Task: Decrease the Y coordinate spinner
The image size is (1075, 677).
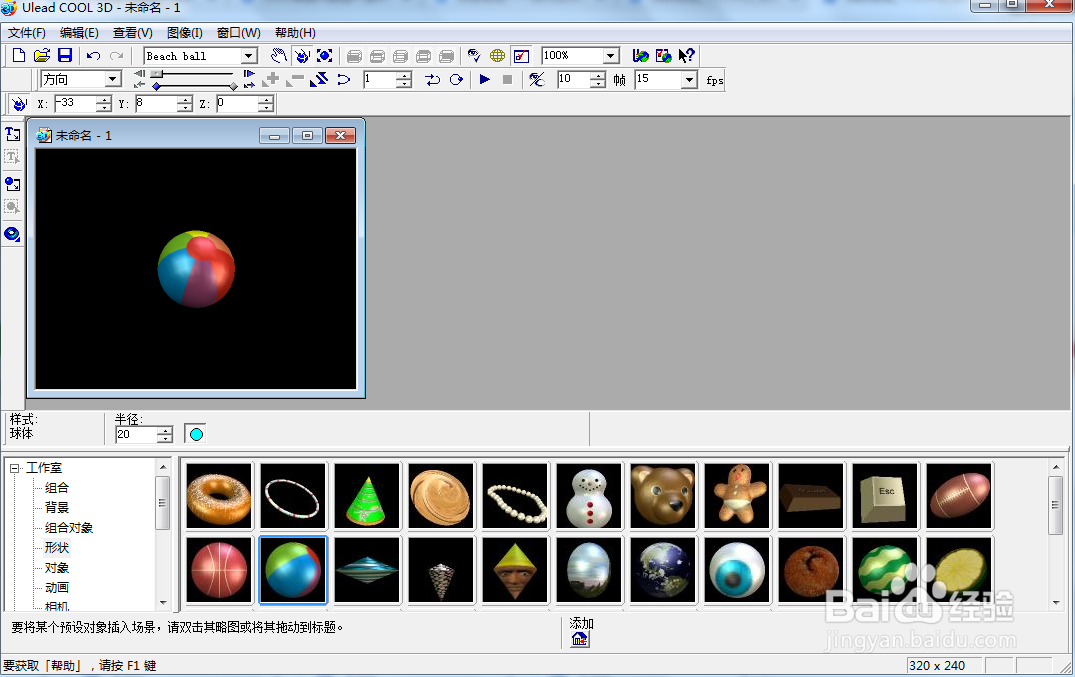Action: (184, 108)
